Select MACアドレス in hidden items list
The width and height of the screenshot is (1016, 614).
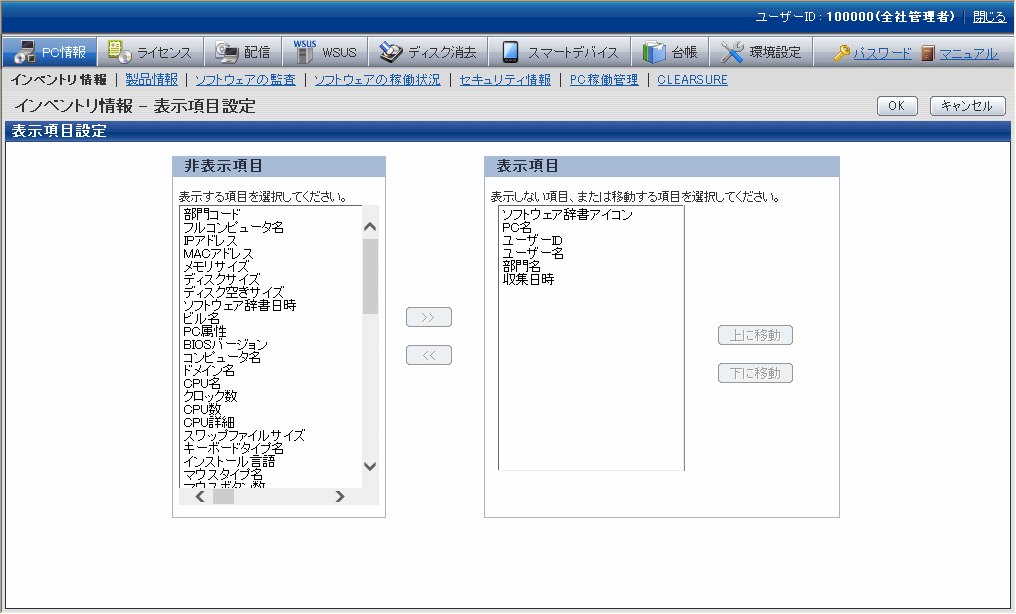pos(218,254)
